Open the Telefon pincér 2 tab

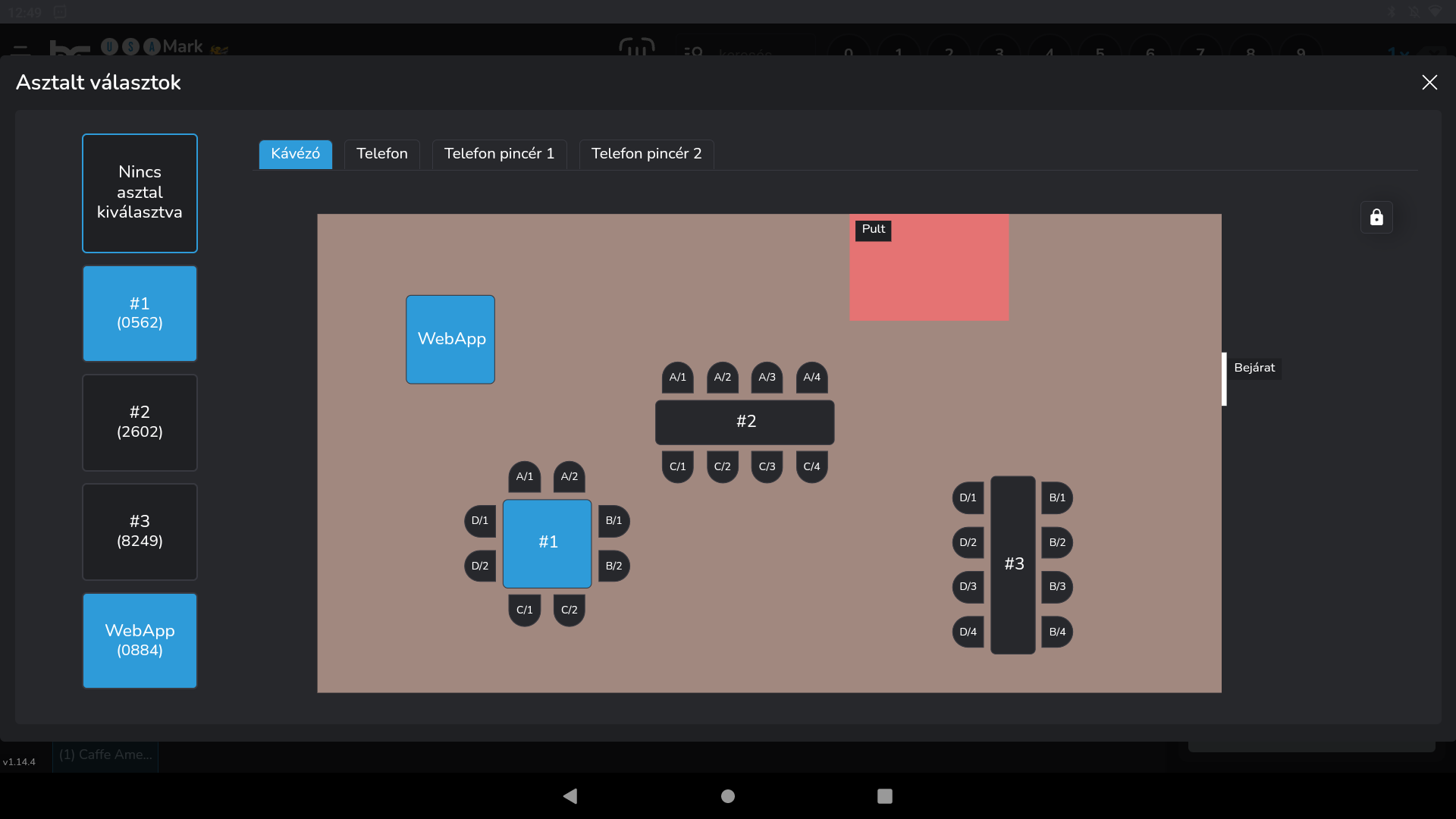[x=646, y=154]
